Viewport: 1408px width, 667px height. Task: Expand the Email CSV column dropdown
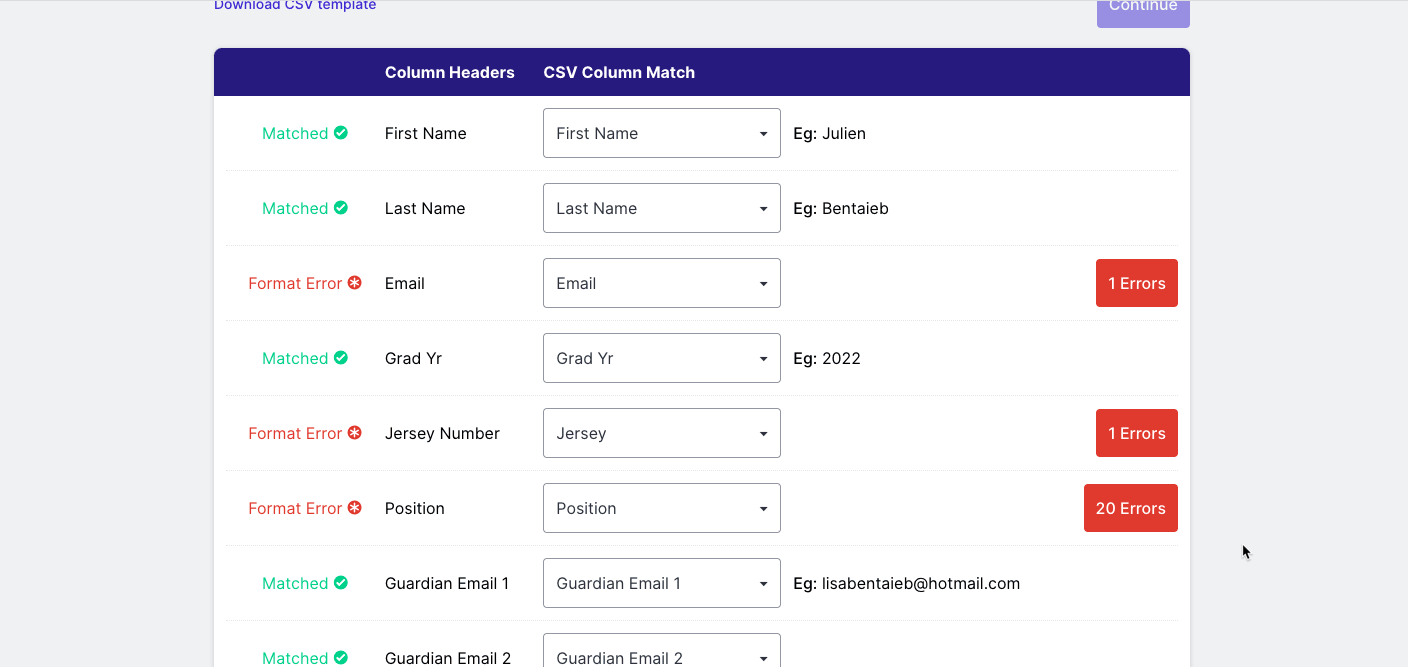662,283
